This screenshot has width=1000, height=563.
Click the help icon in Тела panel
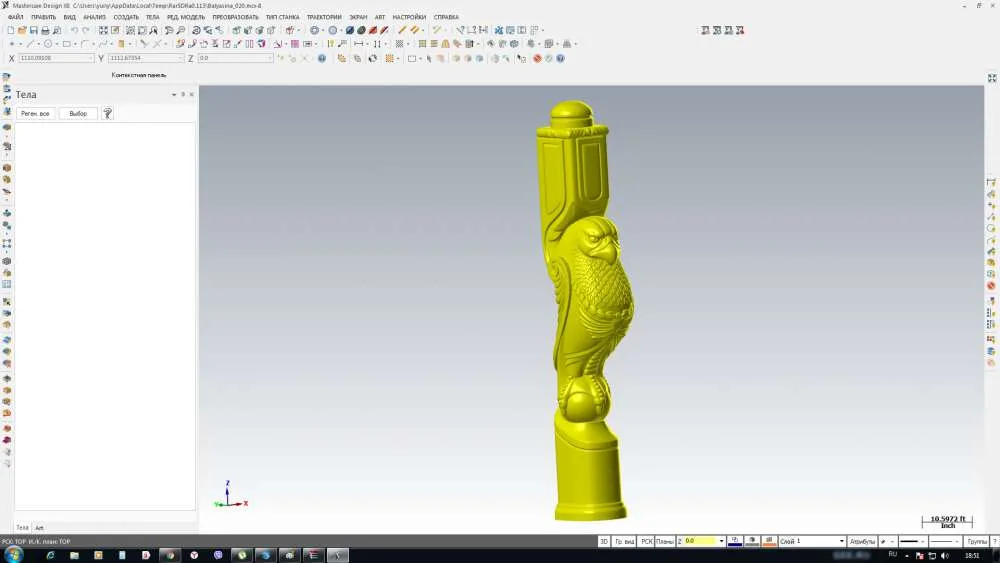107,113
